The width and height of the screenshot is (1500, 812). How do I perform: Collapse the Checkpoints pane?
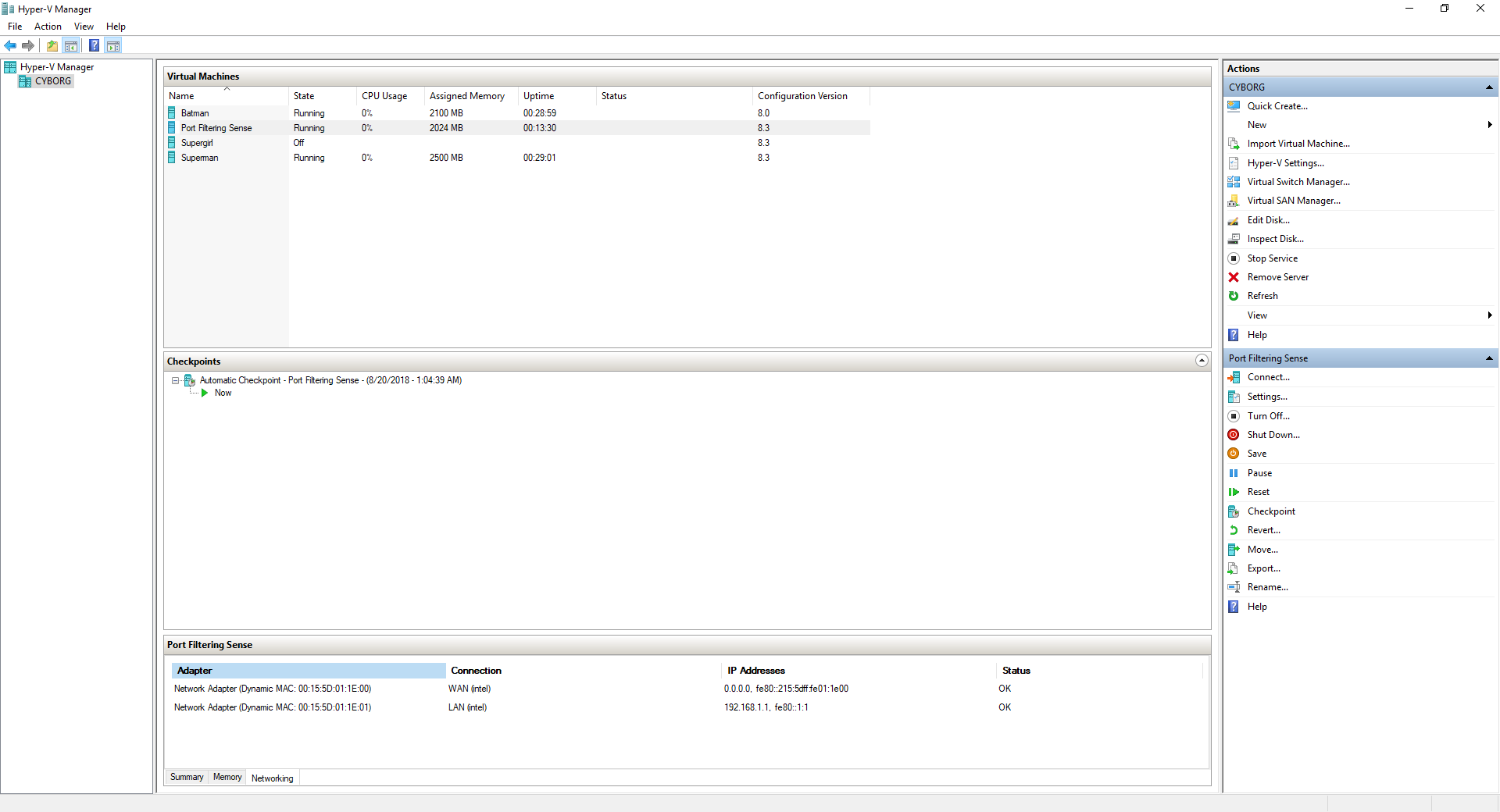(x=1202, y=361)
